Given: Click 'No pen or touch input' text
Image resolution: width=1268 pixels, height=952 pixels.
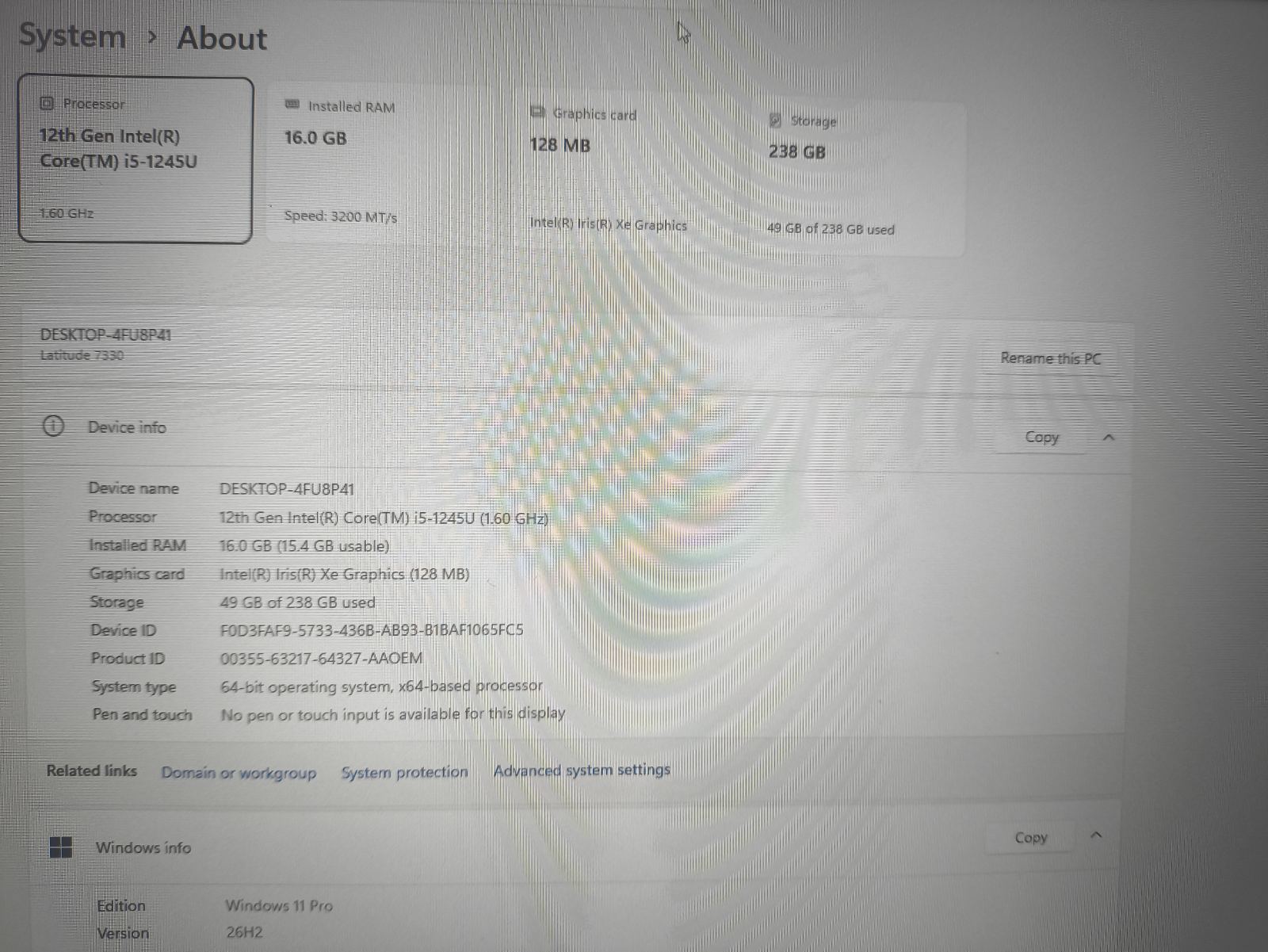Looking at the screenshot, I should 393,714.
